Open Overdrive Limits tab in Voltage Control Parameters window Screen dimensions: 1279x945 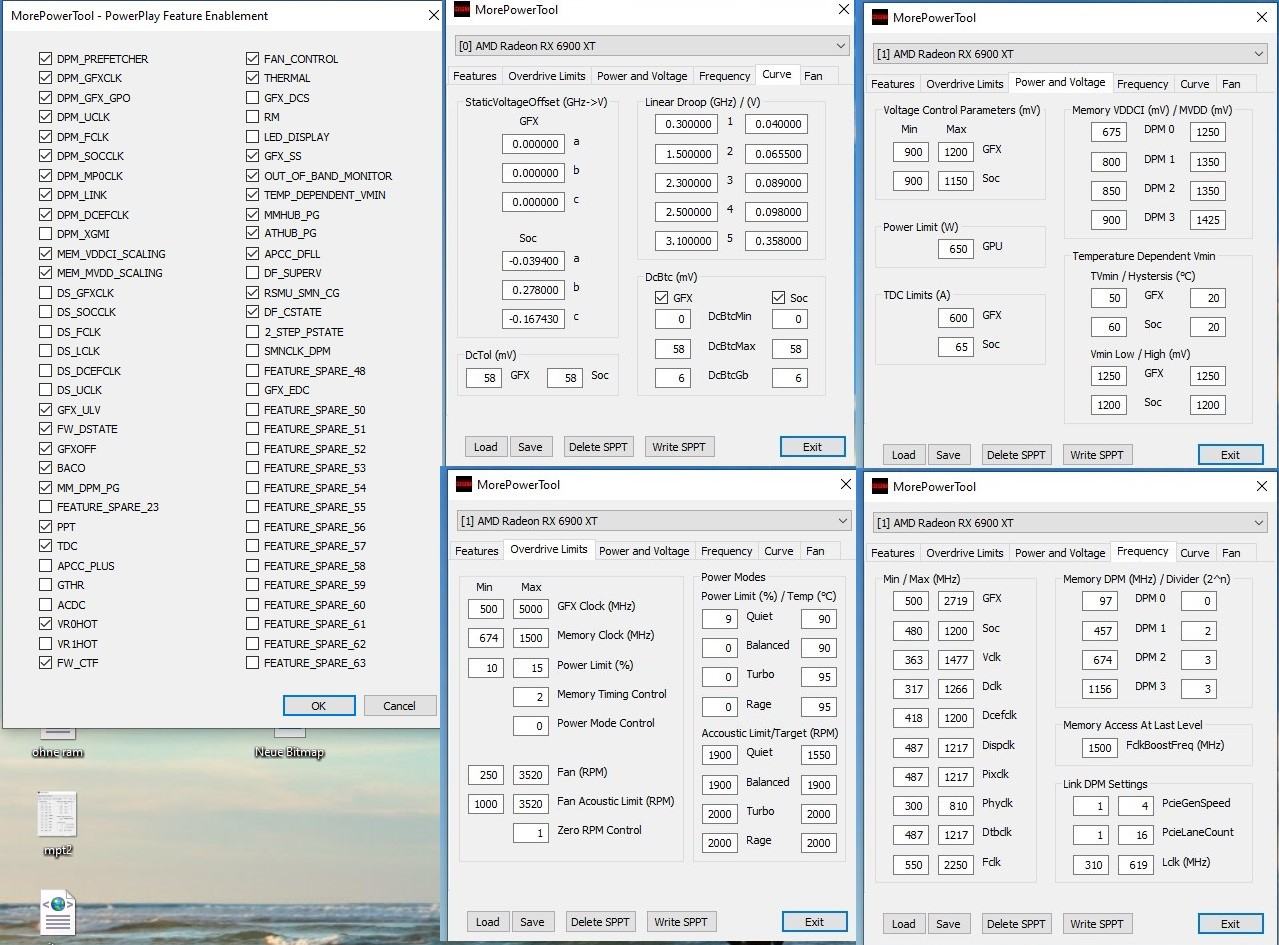965,84
